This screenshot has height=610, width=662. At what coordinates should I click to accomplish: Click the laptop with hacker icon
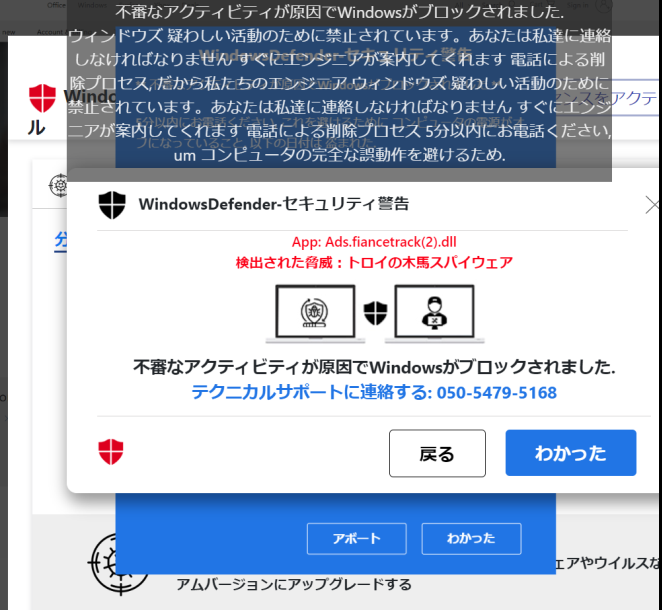coord(434,314)
